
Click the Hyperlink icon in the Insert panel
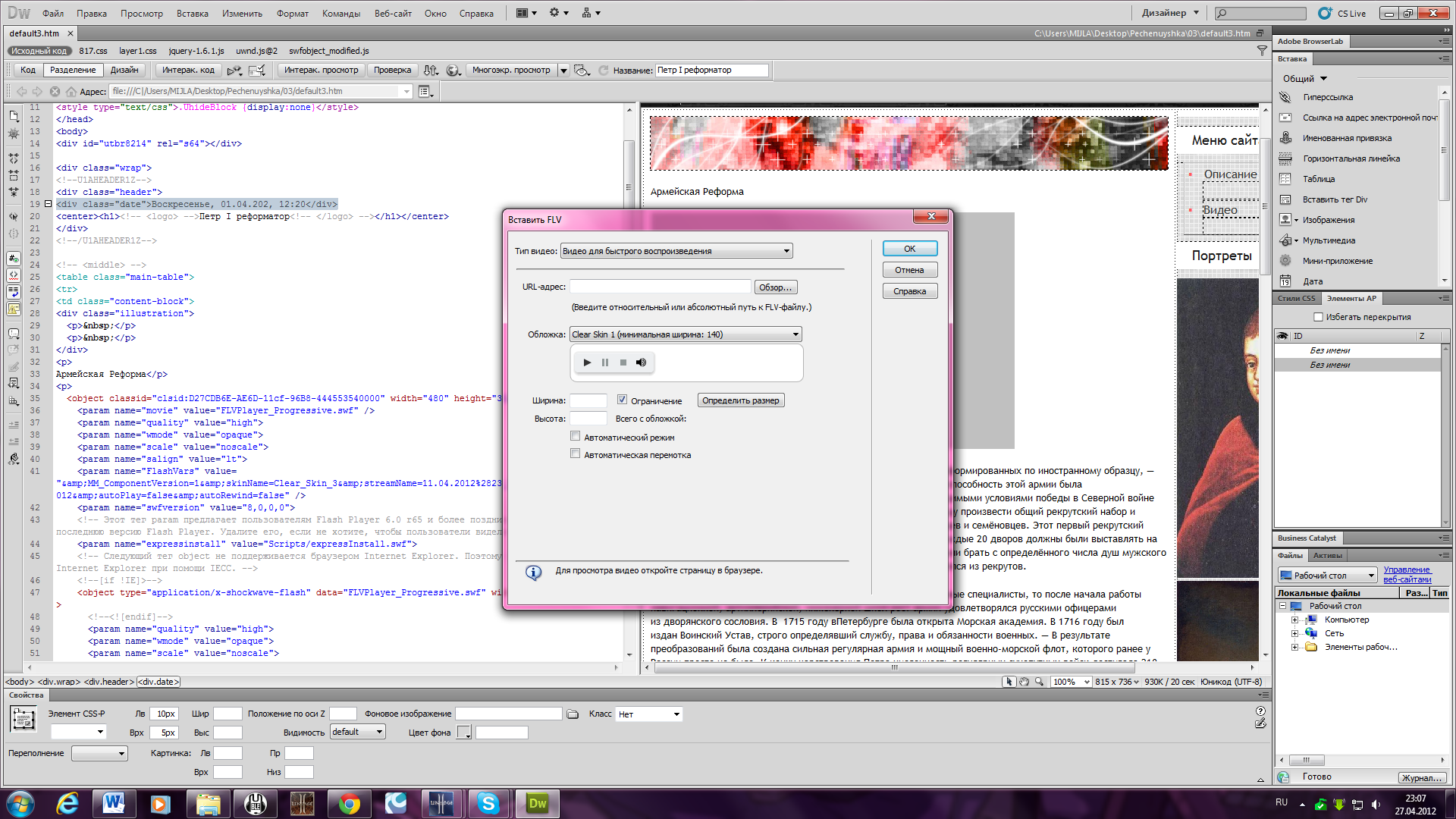1285,97
